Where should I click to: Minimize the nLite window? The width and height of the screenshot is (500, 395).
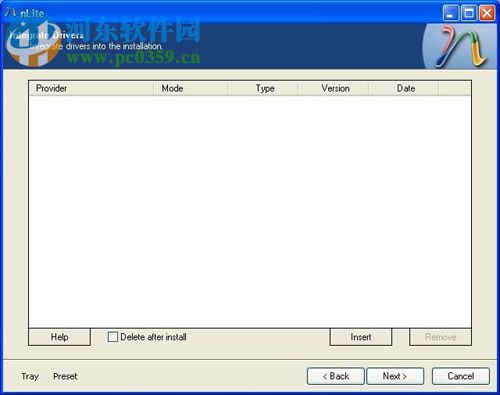(x=450, y=13)
